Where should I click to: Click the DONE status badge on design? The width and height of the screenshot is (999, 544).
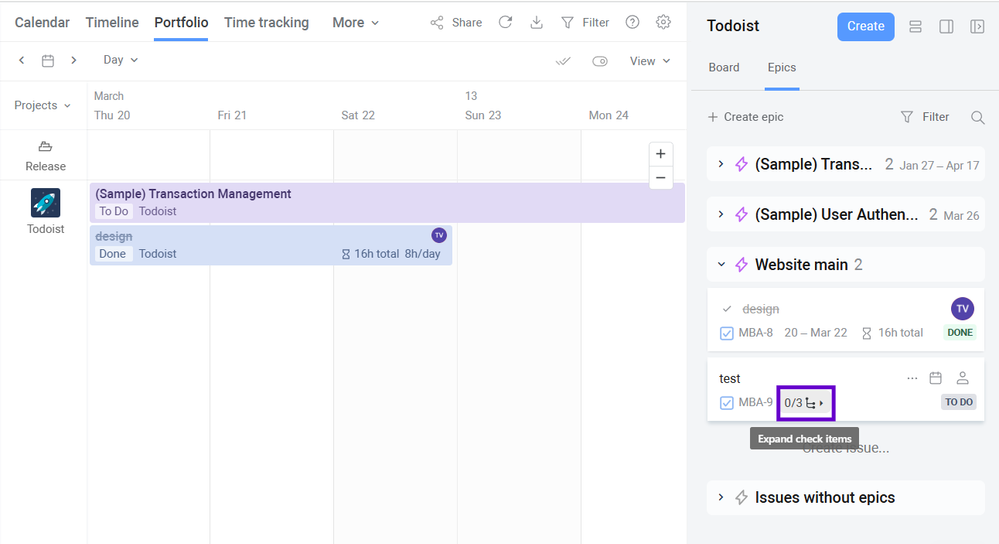point(960,333)
